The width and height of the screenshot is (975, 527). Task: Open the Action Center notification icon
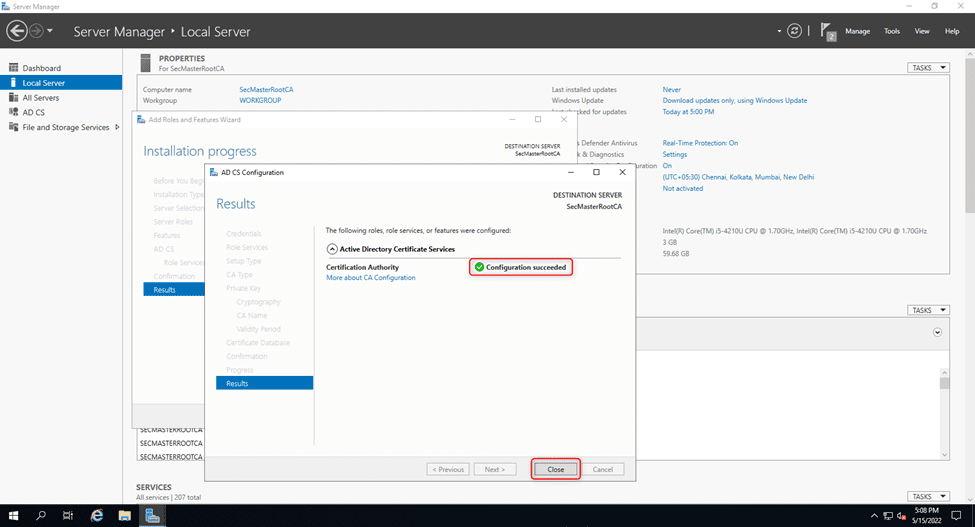956,515
